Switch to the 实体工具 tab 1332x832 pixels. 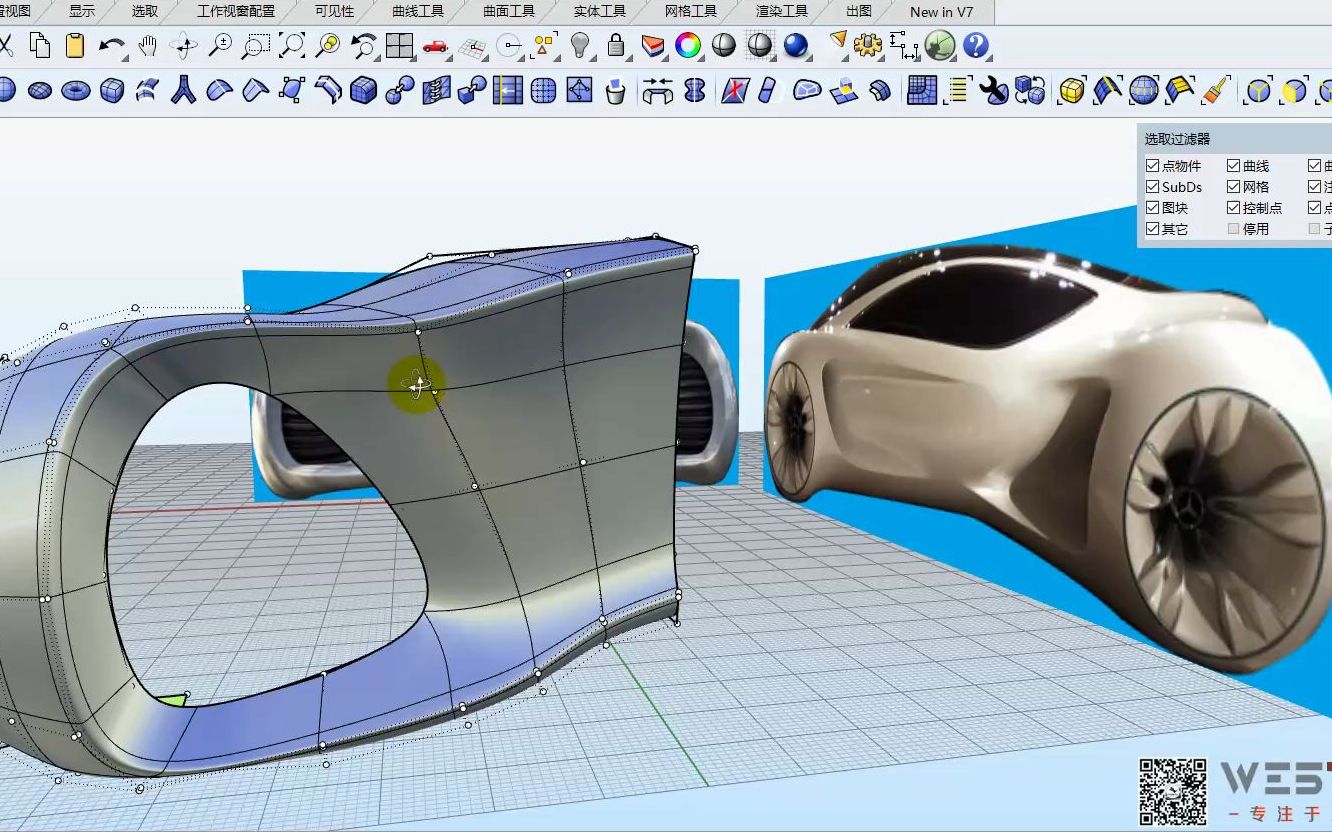(x=600, y=12)
